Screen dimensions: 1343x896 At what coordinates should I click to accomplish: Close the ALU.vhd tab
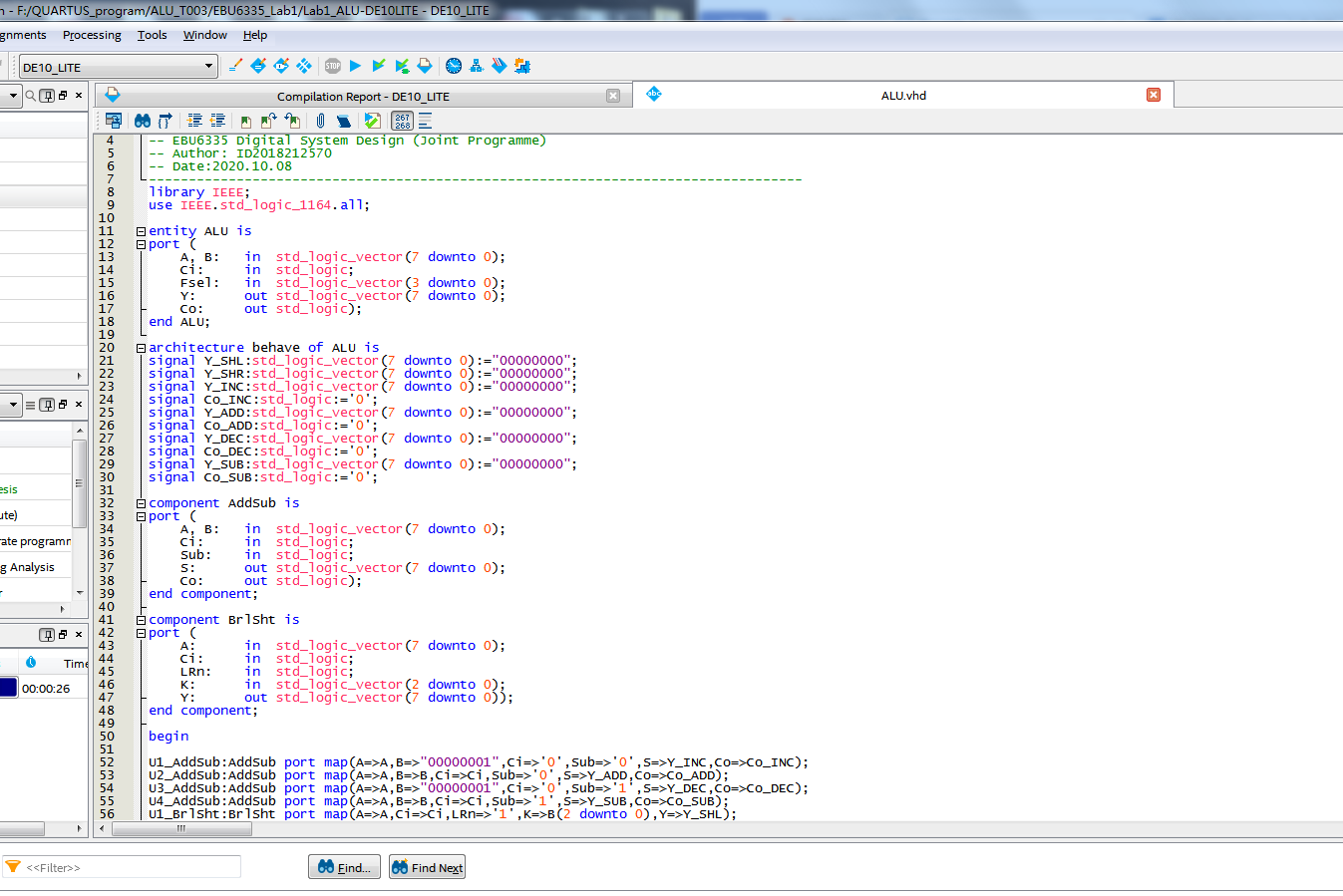tap(1154, 95)
